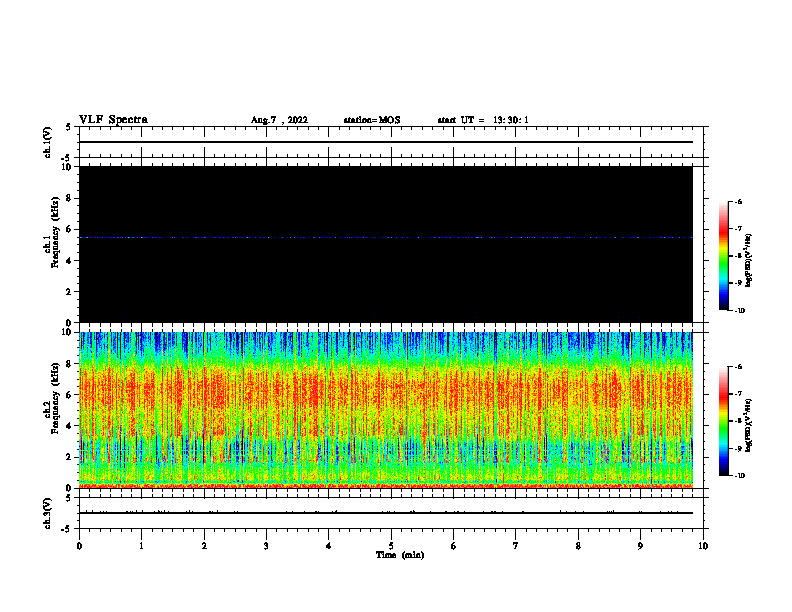
Task: Click time-axis tick label '5'
Action: tap(391, 546)
